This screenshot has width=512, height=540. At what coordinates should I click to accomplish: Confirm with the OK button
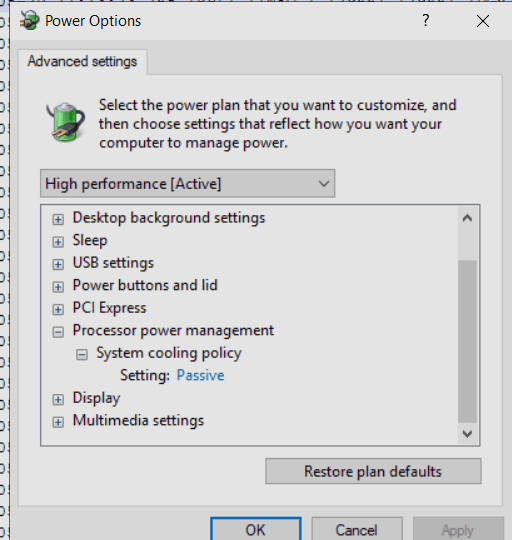pyautogui.click(x=256, y=530)
